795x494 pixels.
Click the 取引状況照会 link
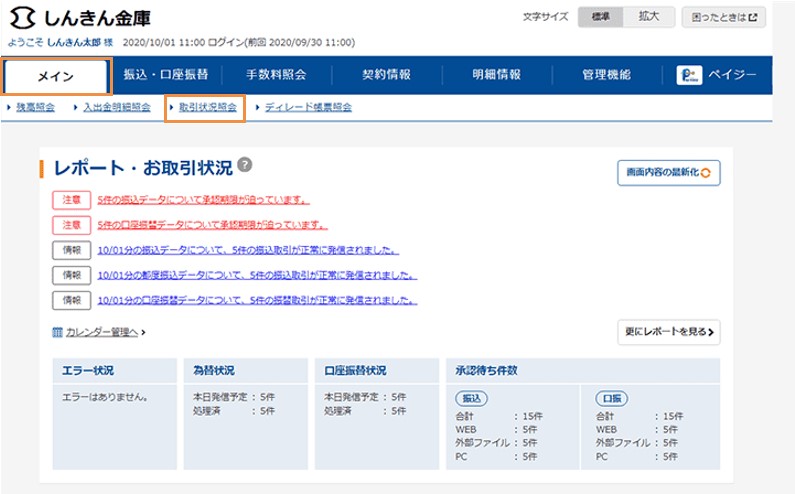[x=208, y=107]
